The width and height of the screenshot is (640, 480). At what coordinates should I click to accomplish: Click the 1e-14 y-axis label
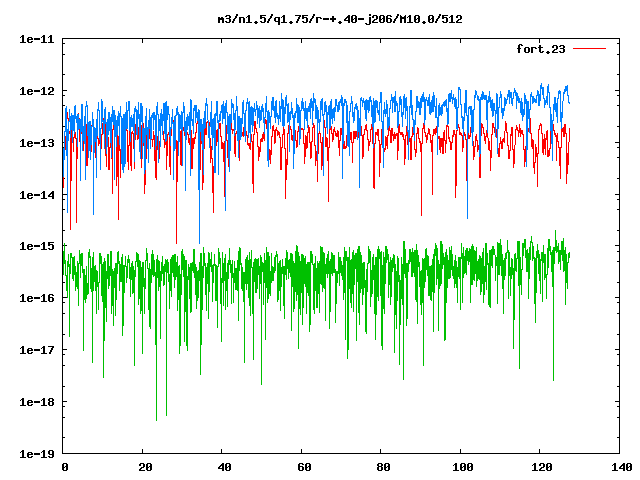click(37, 195)
